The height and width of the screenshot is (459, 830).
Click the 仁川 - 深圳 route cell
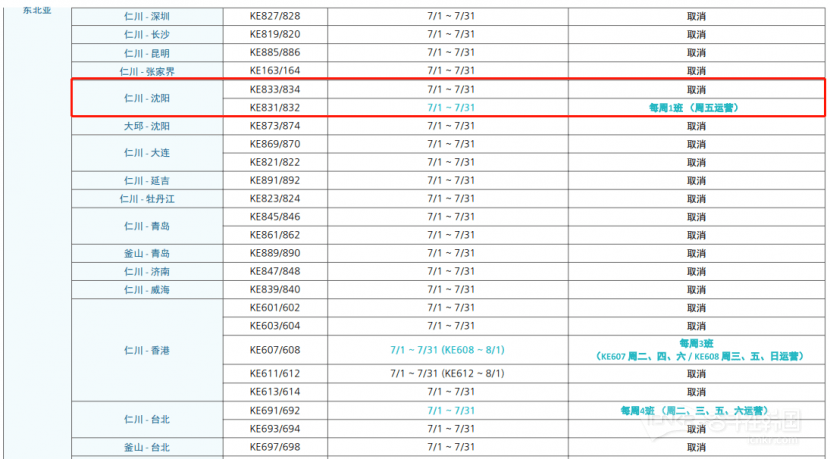146,17
